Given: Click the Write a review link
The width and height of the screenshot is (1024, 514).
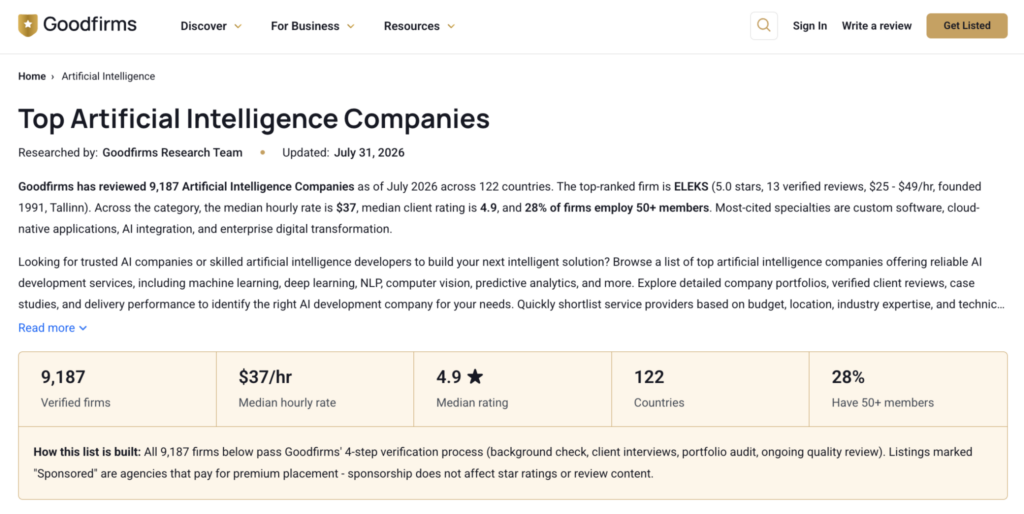Looking at the screenshot, I should pyautogui.click(x=876, y=25).
